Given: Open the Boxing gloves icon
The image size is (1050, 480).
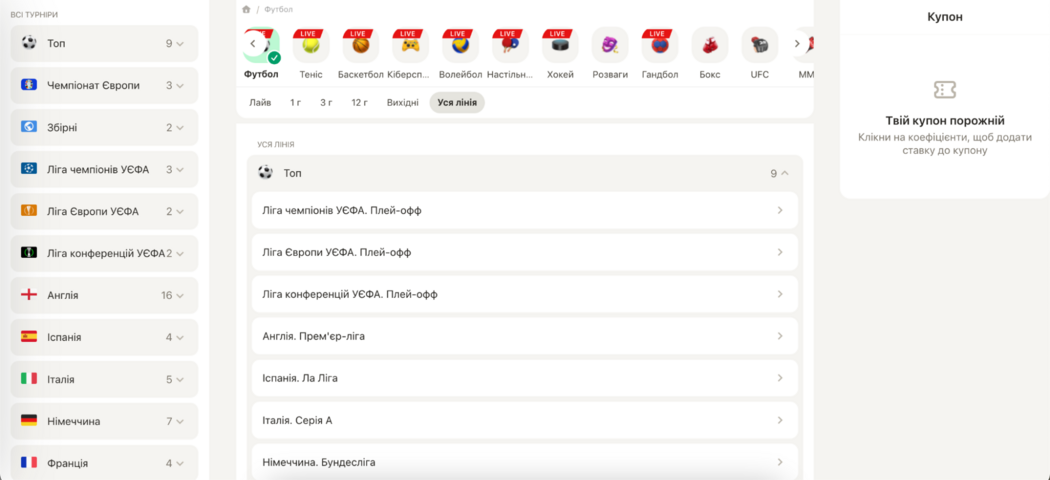Looking at the screenshot, I should pos(710,46).
